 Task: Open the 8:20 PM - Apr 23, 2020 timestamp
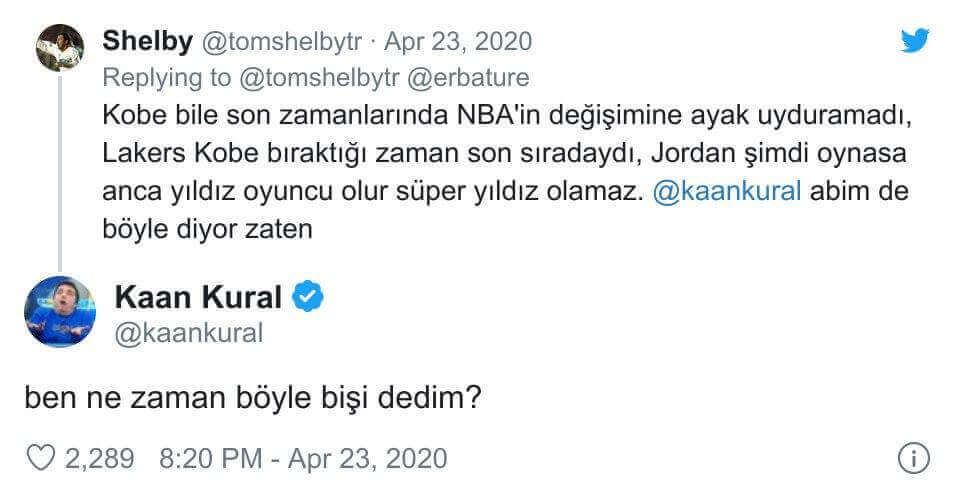303,458
